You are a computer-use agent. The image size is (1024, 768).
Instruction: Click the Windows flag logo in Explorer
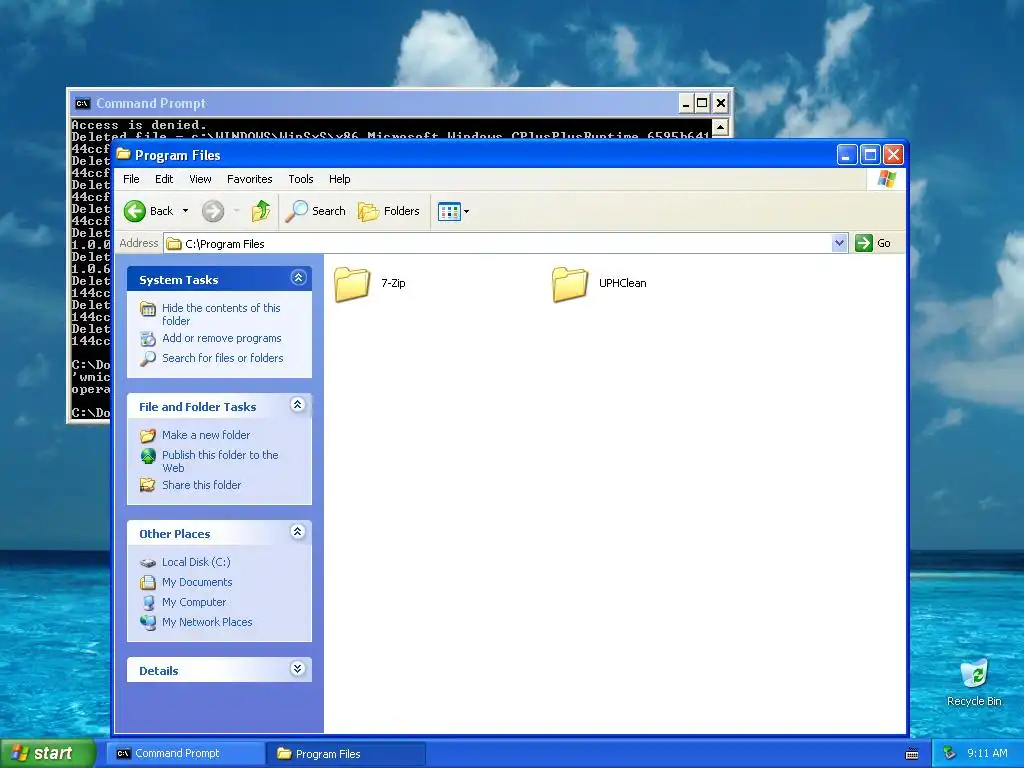(887, 179)
